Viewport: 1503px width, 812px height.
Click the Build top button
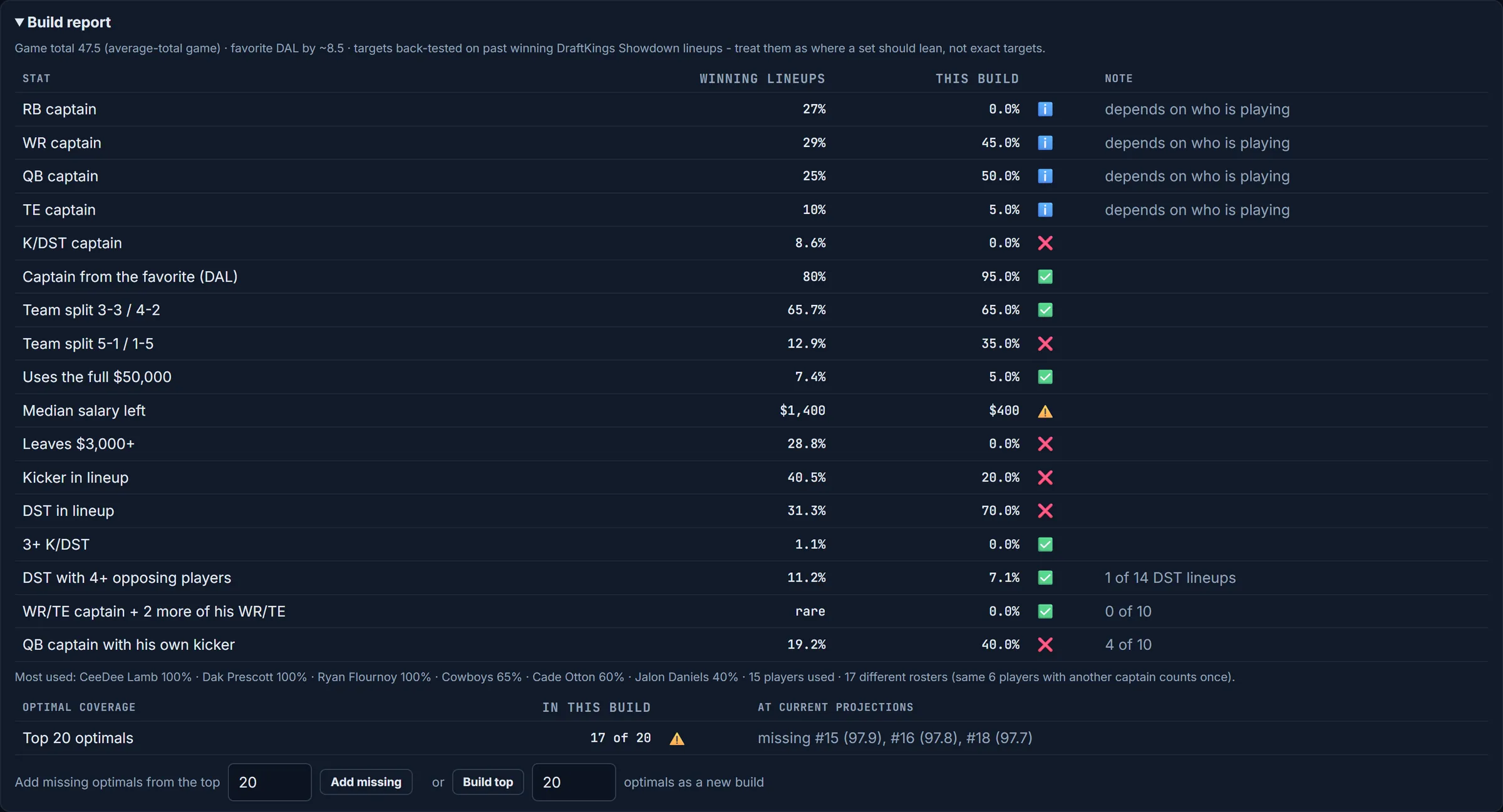tap(488, 782)
